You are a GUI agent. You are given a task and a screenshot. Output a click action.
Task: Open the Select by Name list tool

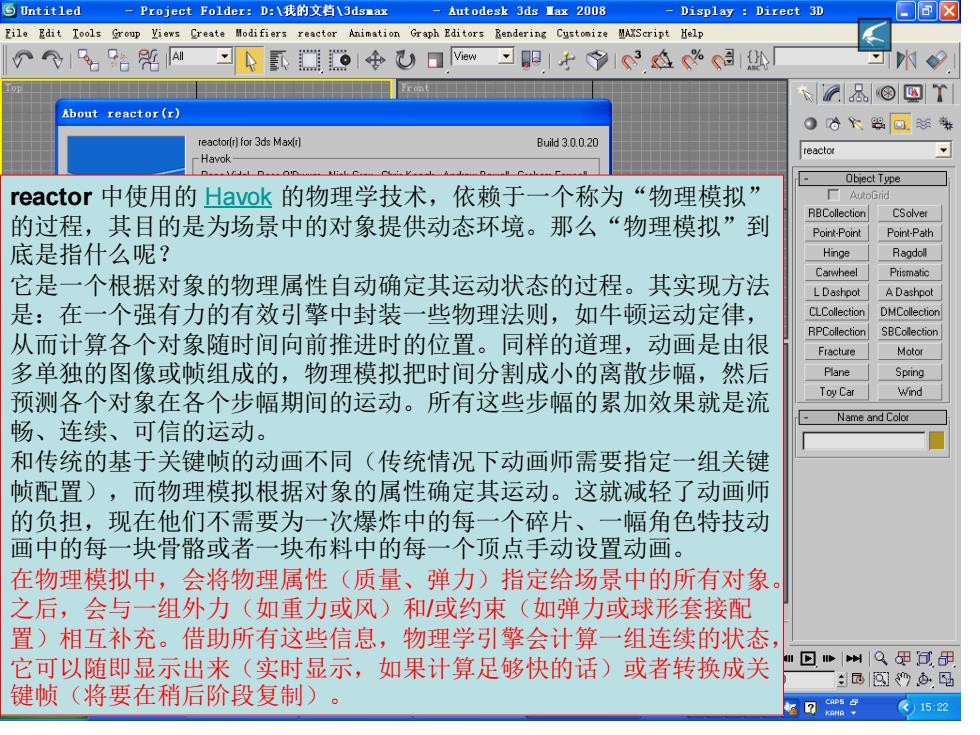(279, 61)
